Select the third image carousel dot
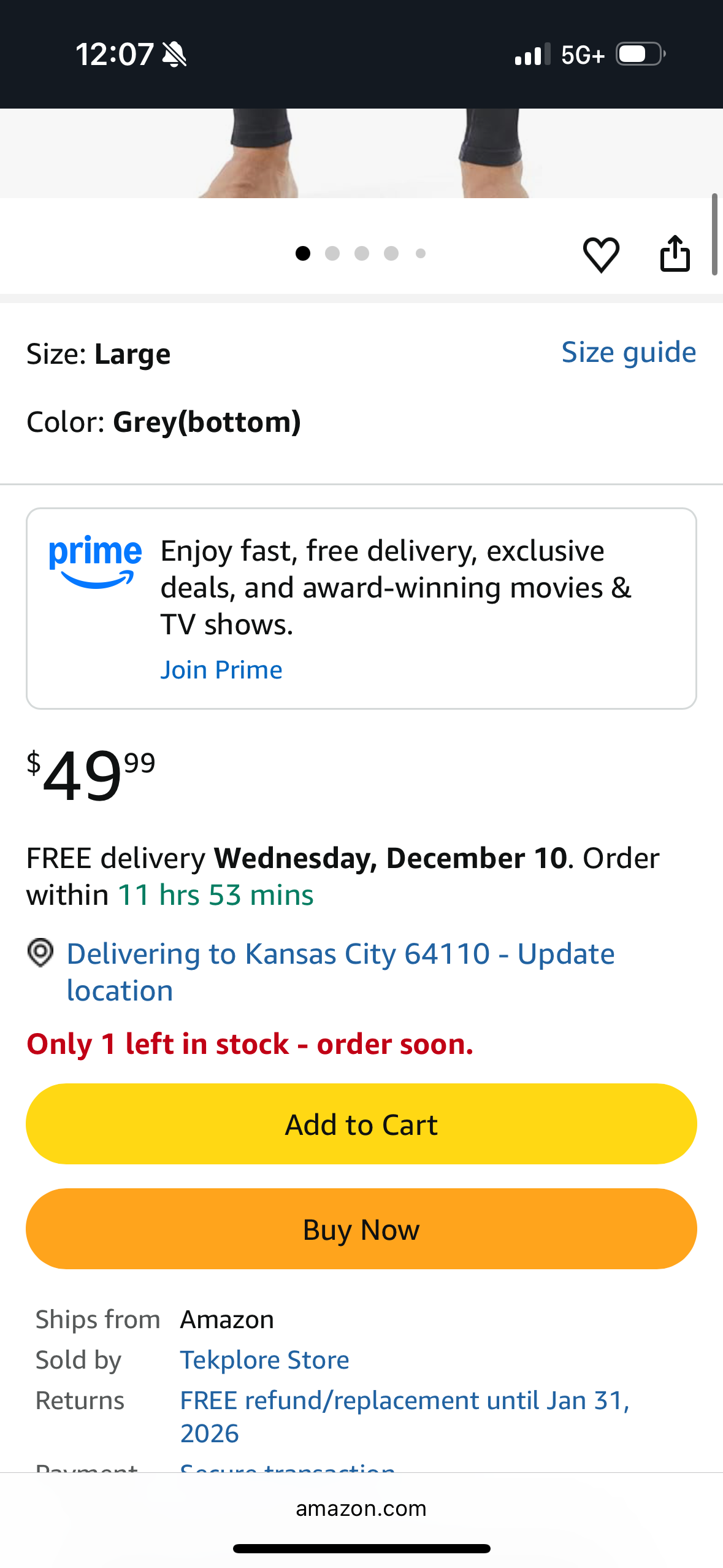This screenshot has height=1568, width=723. coord(362,253)
